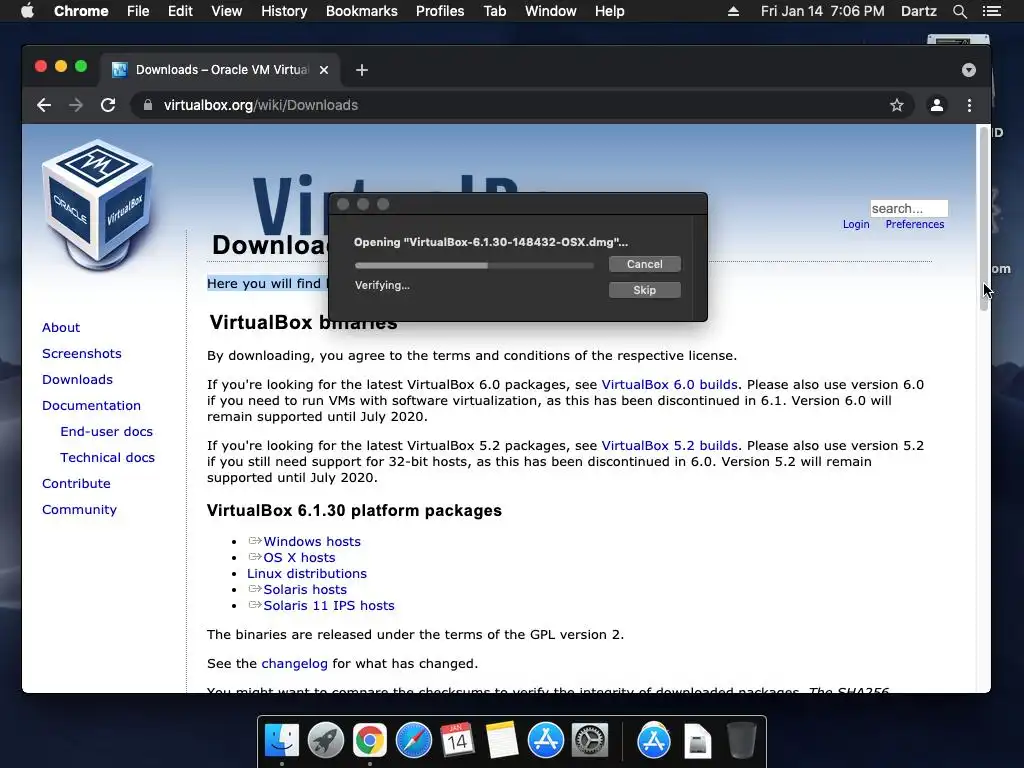Open Safari from the Dock
This screenshot has height=768, width=1024.
414,741
